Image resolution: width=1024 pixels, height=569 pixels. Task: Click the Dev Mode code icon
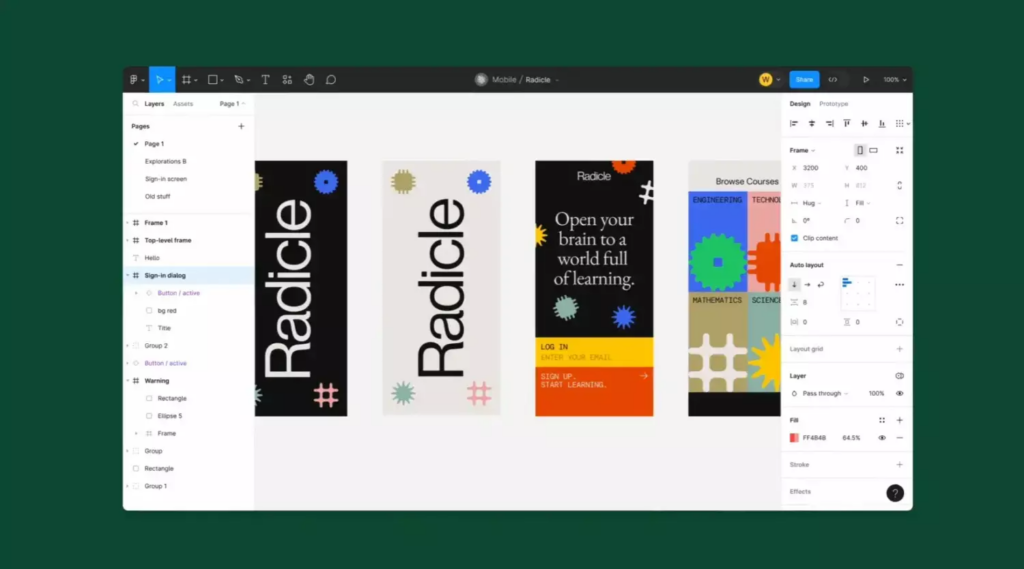833,80
